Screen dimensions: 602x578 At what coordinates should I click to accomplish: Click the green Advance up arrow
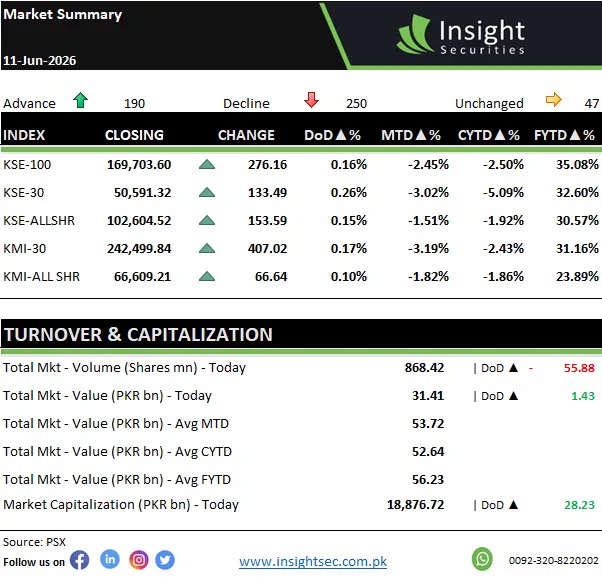[81, 100]
